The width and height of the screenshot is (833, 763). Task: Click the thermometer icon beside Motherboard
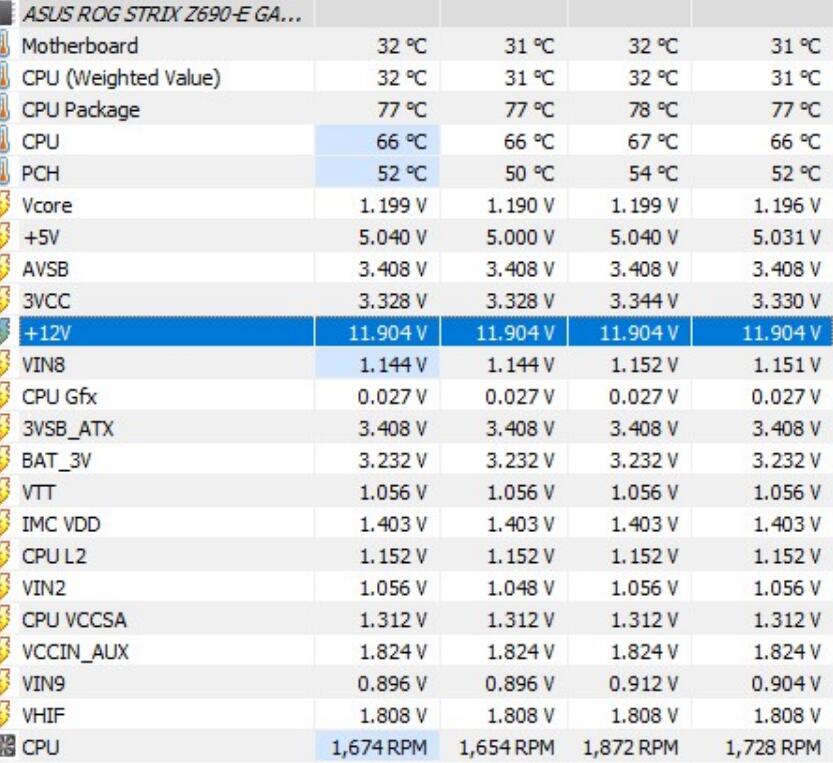pyautogui.click(x=8, y=44)
